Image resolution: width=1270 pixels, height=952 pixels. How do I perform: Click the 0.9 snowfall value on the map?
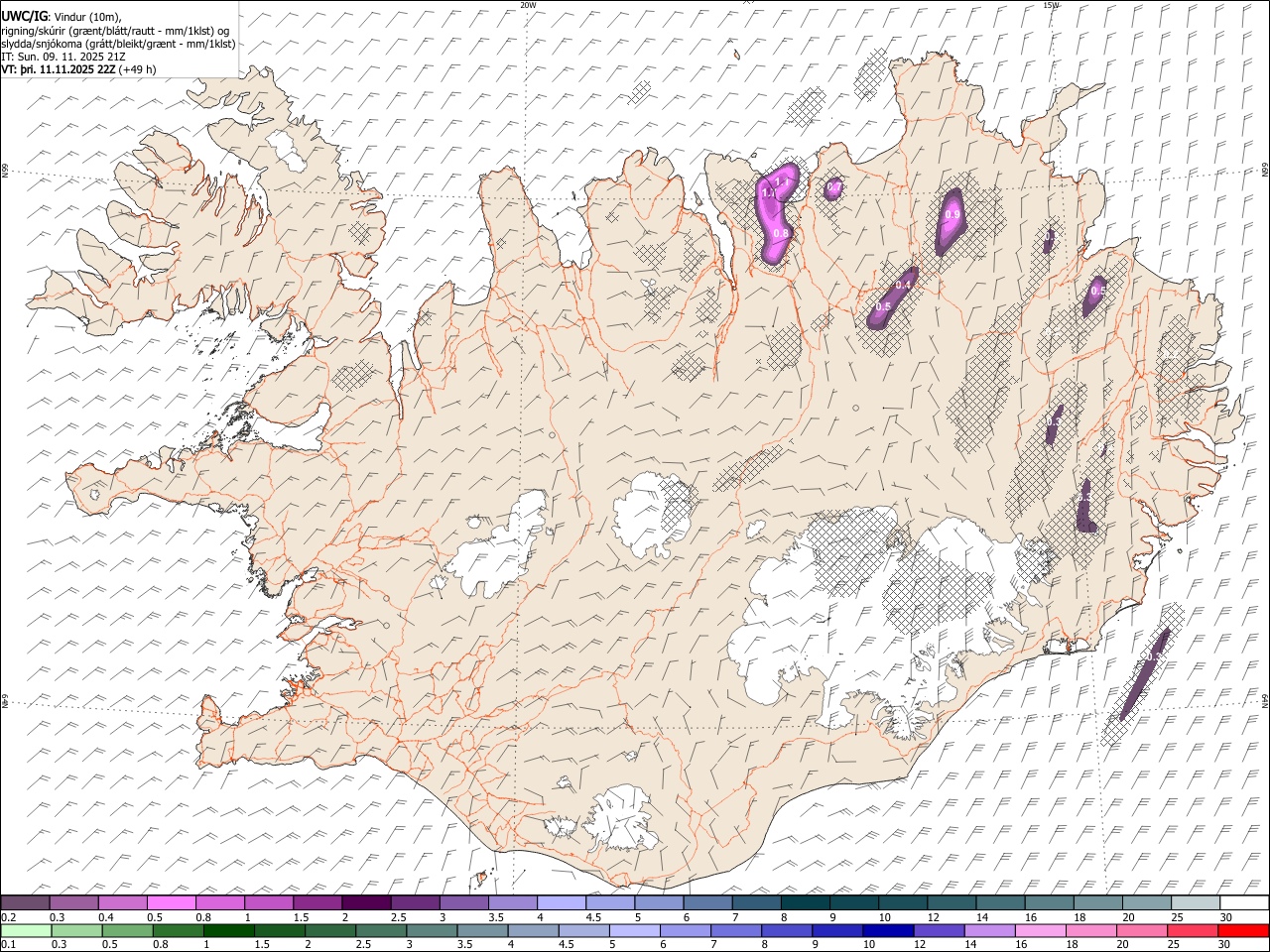(x=952, y=214)
